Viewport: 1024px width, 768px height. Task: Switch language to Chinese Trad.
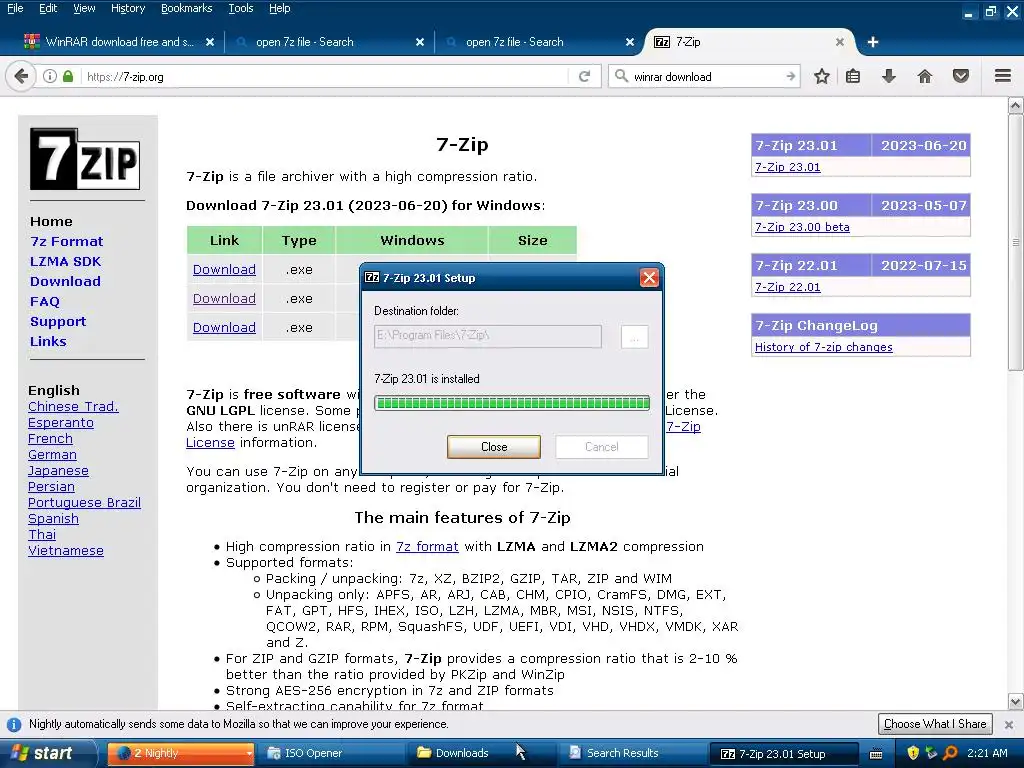(73, 406)
